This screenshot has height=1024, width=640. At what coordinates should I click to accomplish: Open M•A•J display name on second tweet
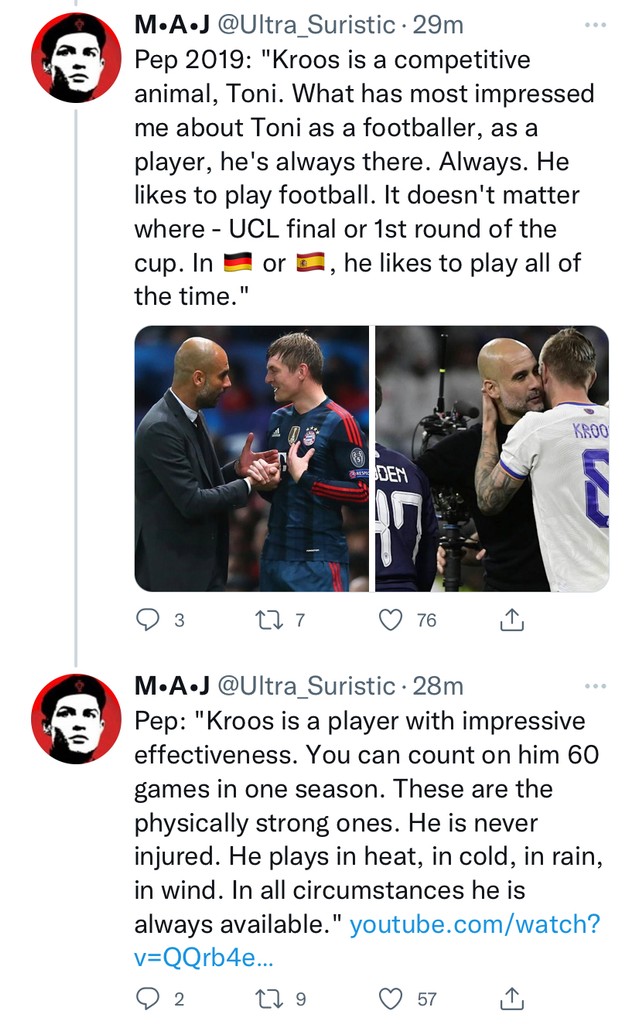click(x=172, y=686)
